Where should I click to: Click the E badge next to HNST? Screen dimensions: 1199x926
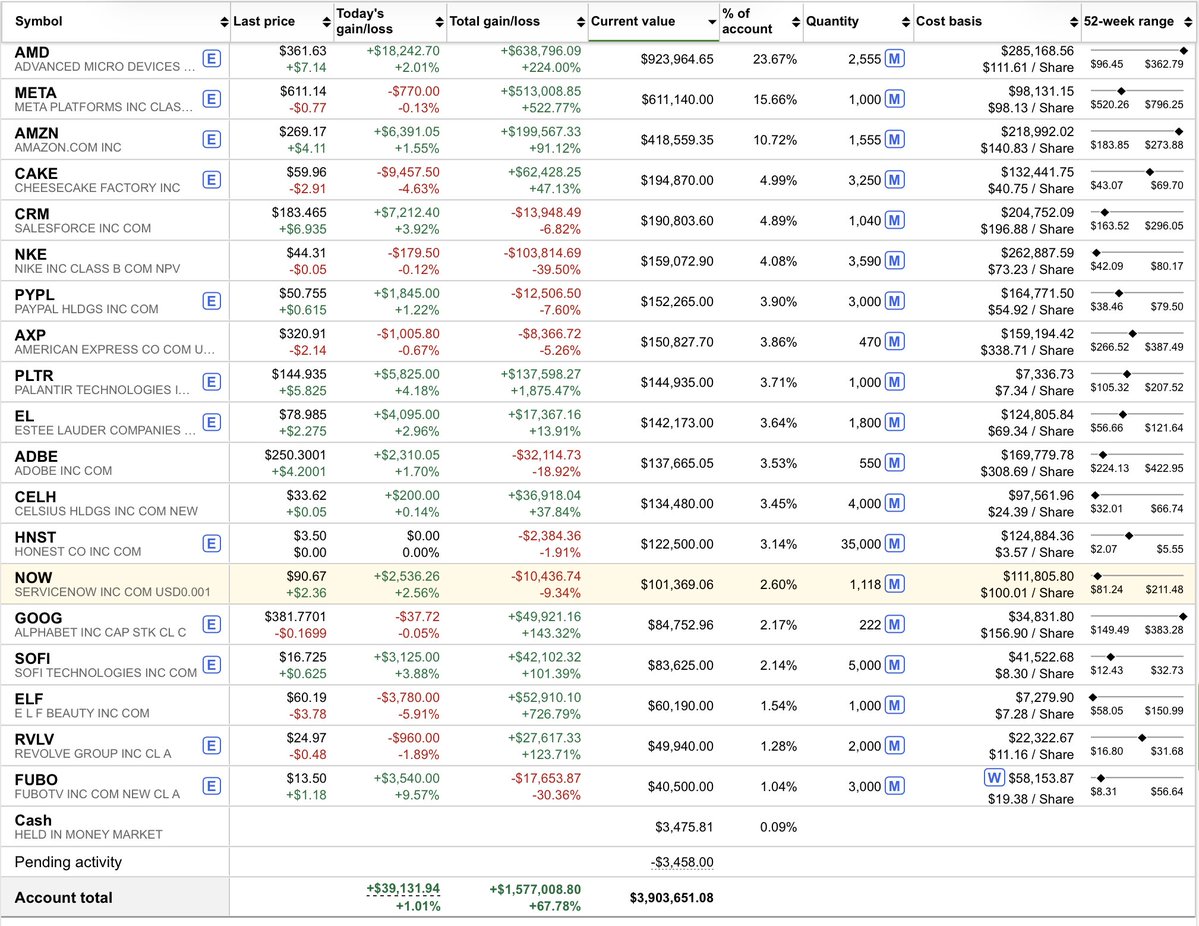coord(212,544)
